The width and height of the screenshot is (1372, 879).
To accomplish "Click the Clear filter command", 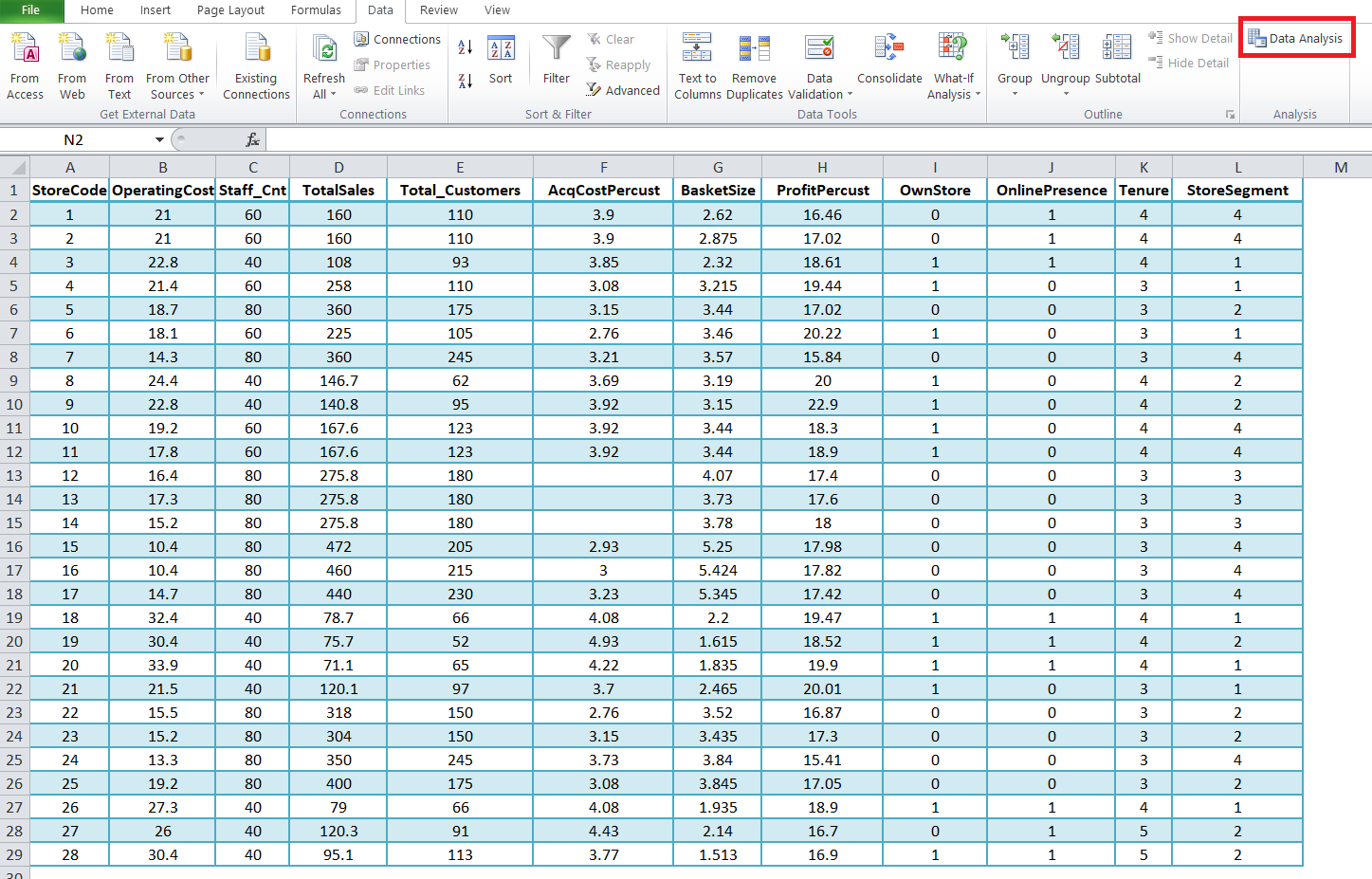I will click(x=611, y=39).
